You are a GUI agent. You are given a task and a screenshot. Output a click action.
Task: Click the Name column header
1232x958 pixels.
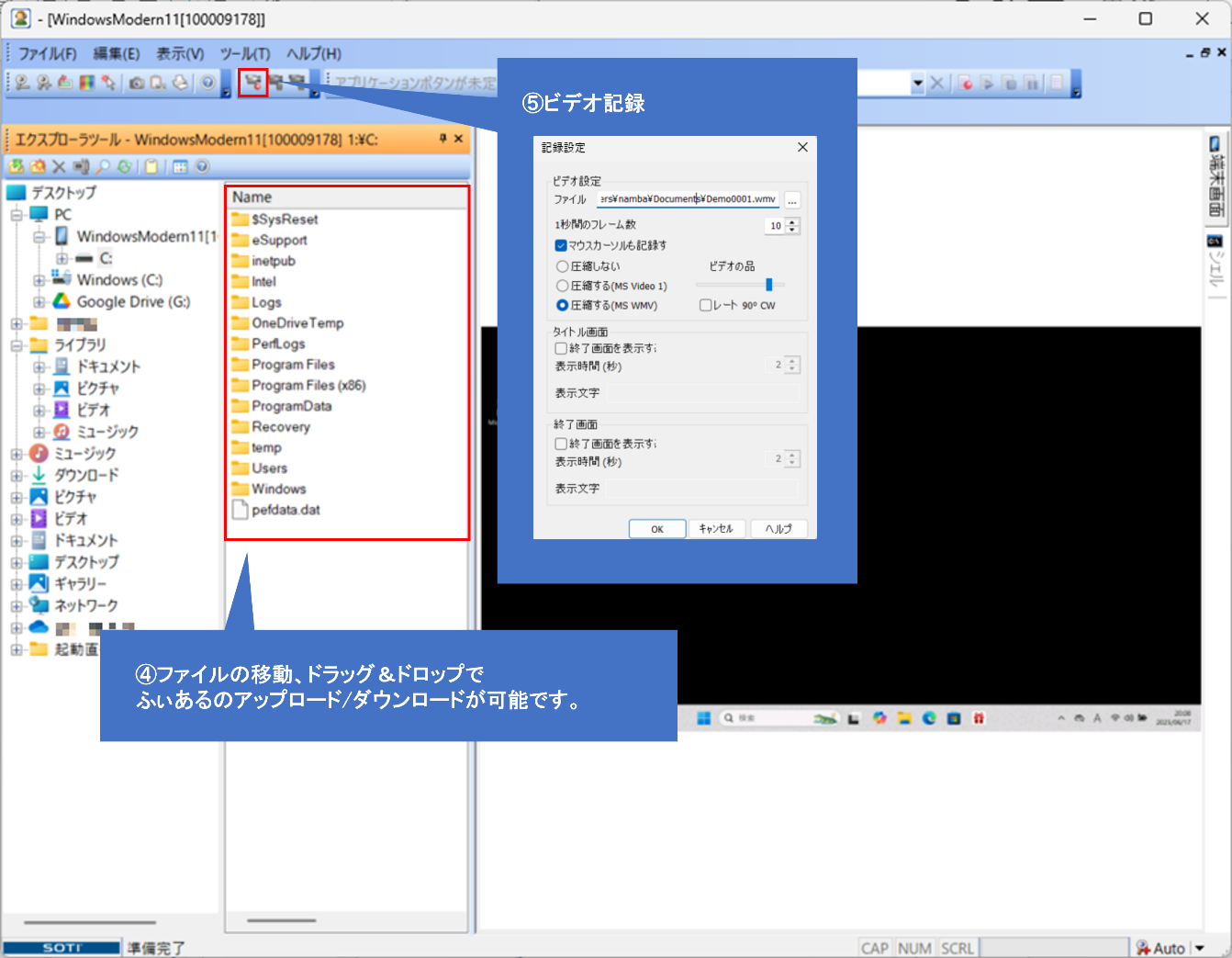point(346,197)
